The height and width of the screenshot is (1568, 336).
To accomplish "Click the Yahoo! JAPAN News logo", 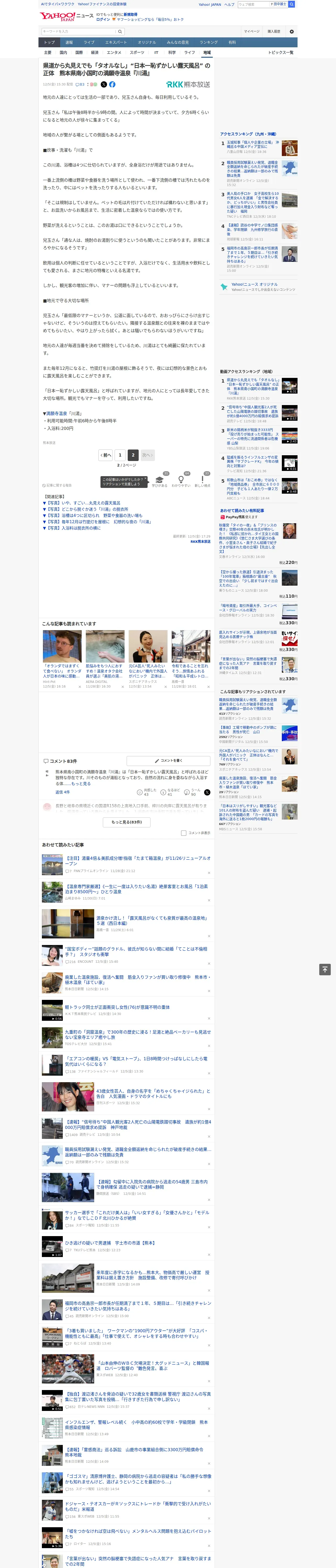I will coord(66,16).
